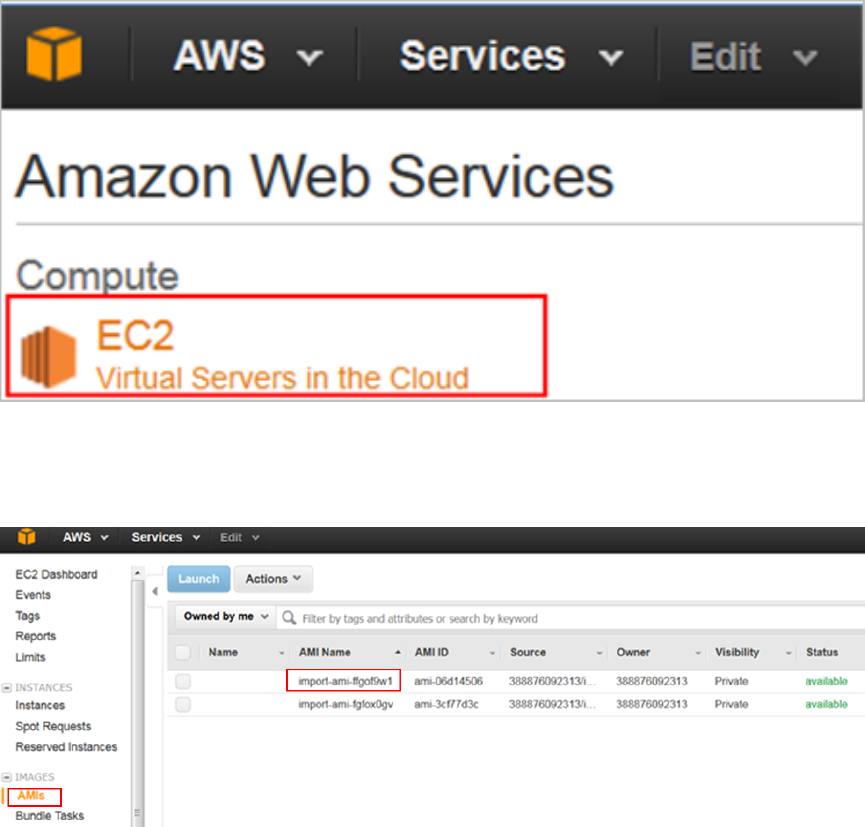Collapse the INSTANCES section in the sidebar

(x=7, y=688)
